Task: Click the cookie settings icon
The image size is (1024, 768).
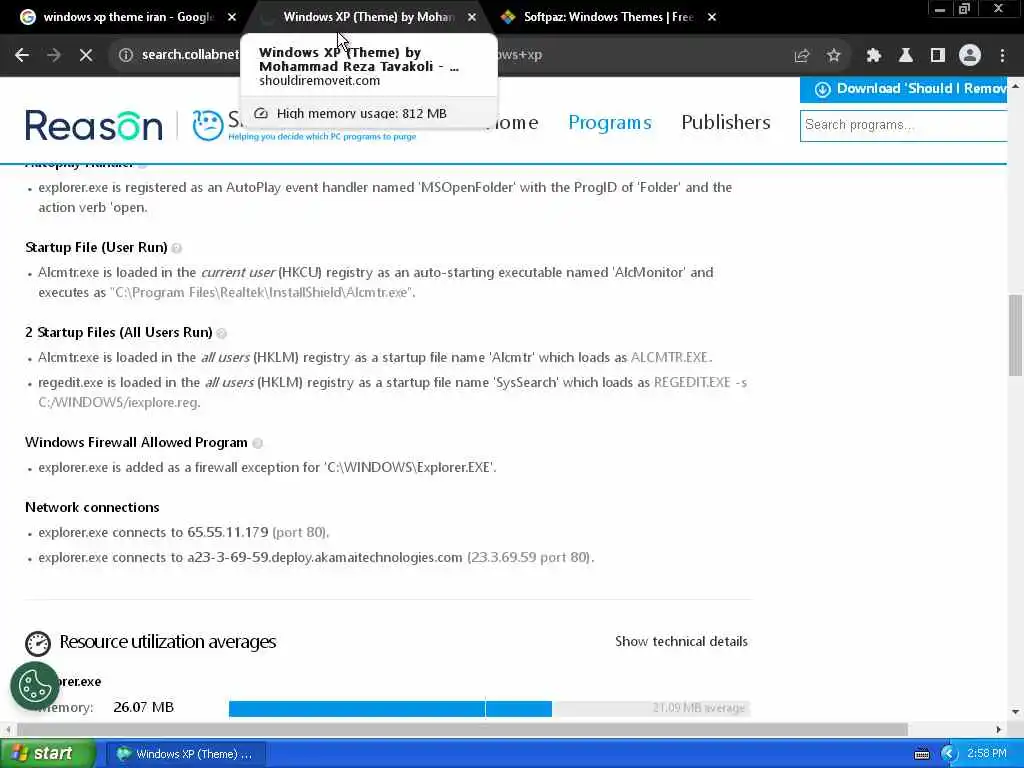Action: click(x=35, y=686)
